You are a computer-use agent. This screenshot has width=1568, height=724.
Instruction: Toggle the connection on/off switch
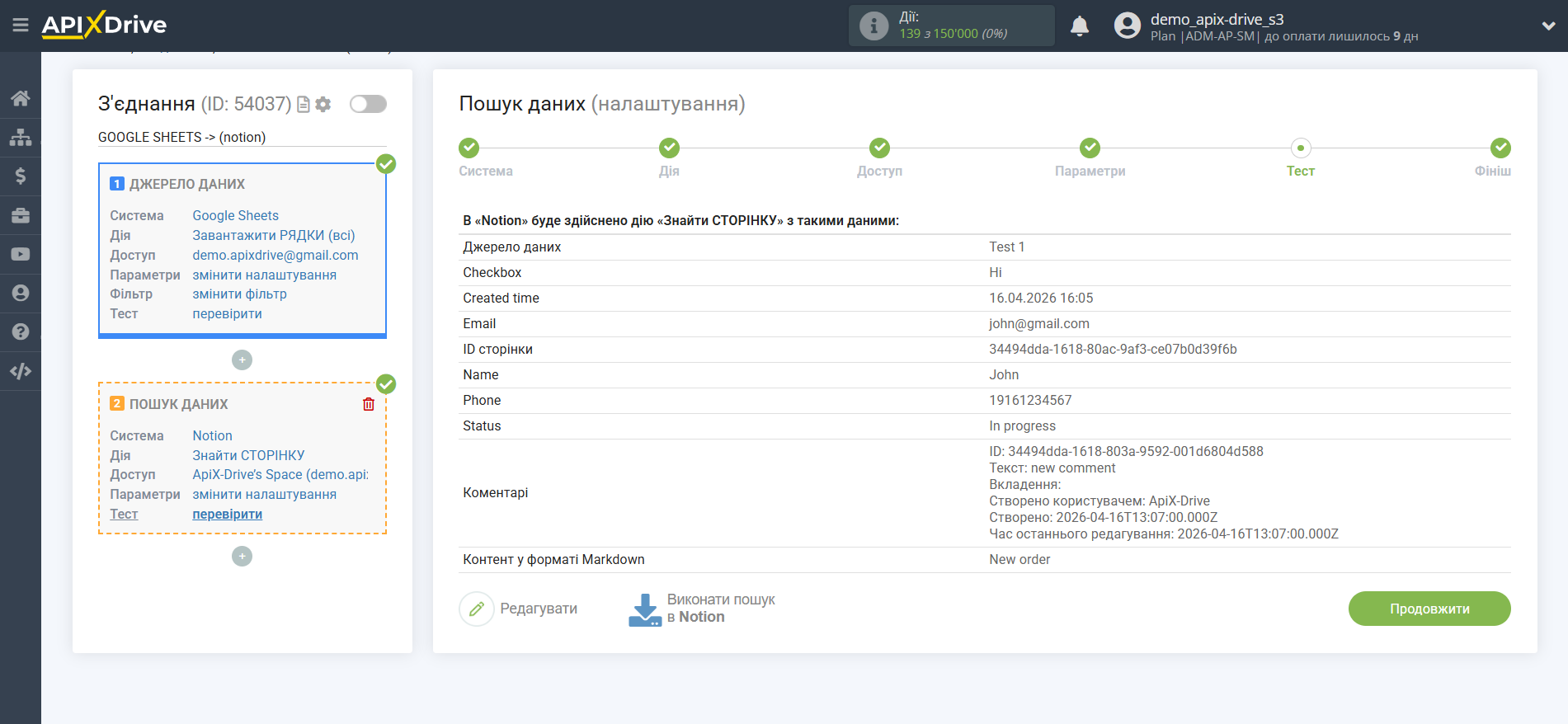click(x=368, y=104)
